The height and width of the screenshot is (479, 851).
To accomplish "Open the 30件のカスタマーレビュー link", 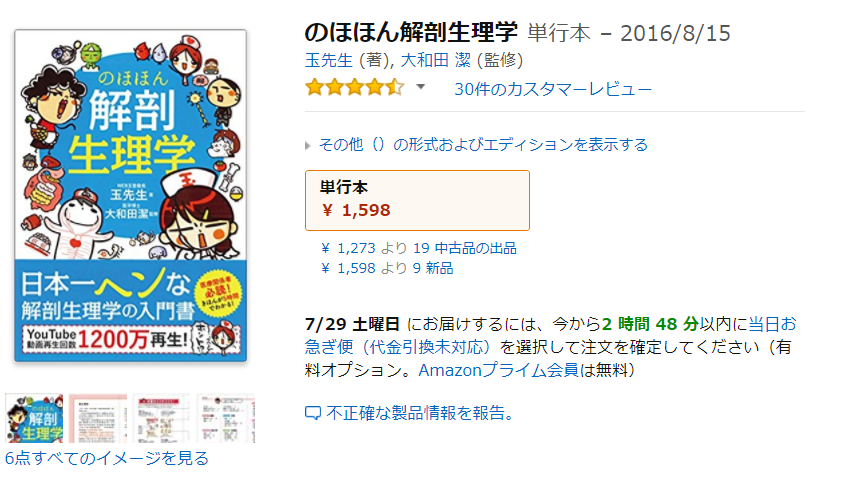I will click(x=552, y=89).
